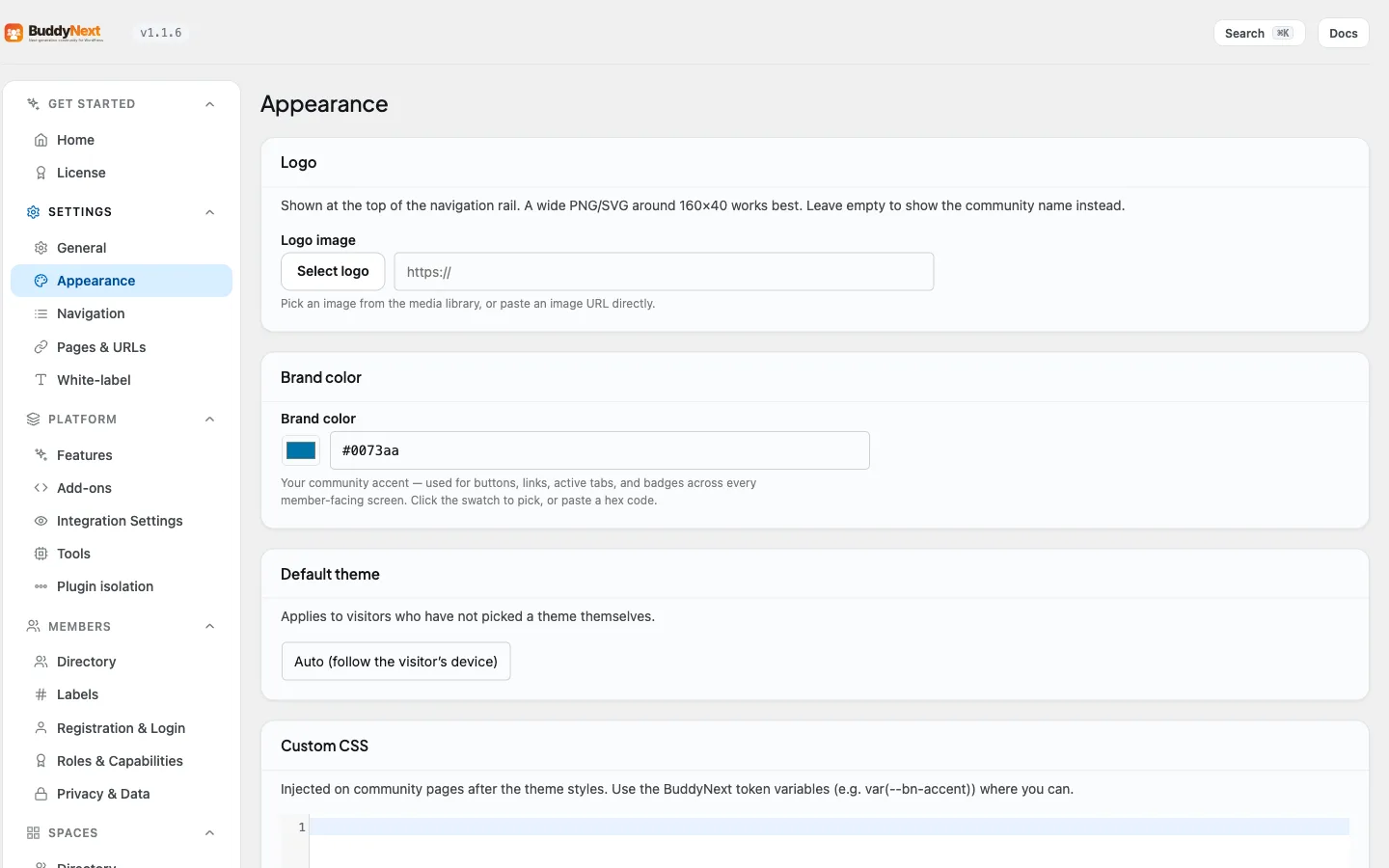Open General settings

tap(122, 248)
